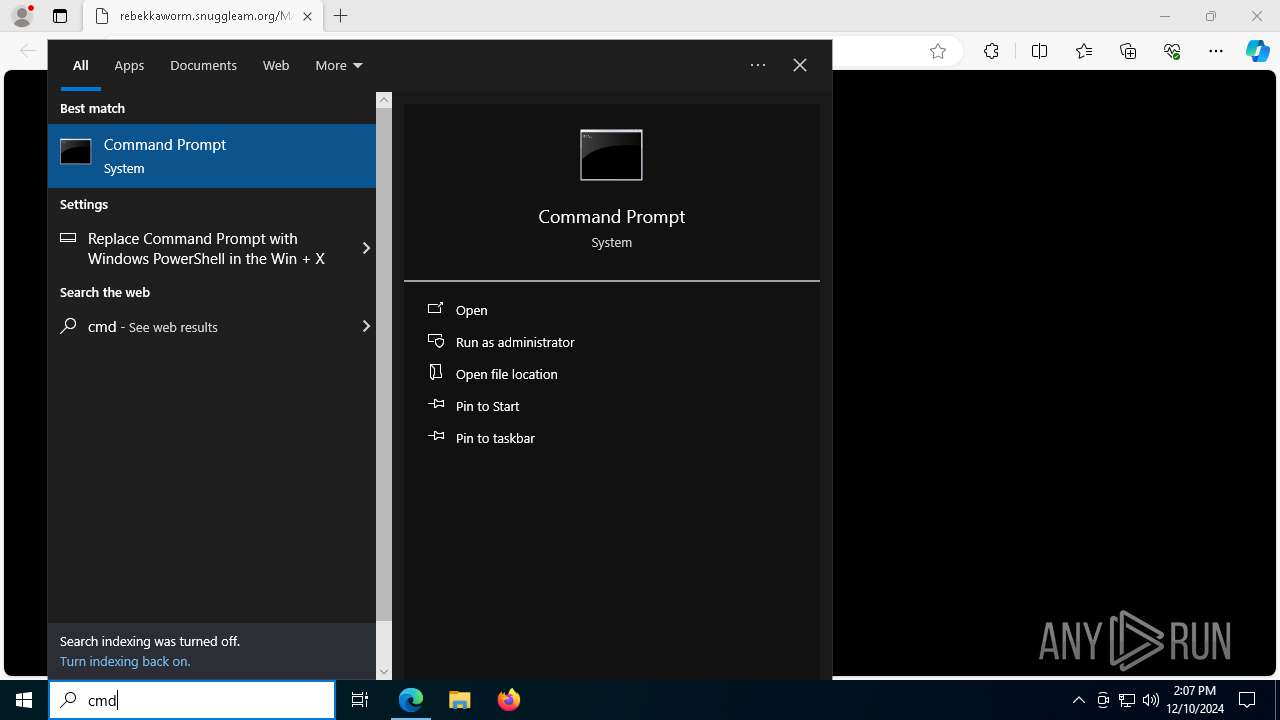Open the Windows Start button
Image resolution: width=1280 pixels, height=720 pixels.
point(24,700)
